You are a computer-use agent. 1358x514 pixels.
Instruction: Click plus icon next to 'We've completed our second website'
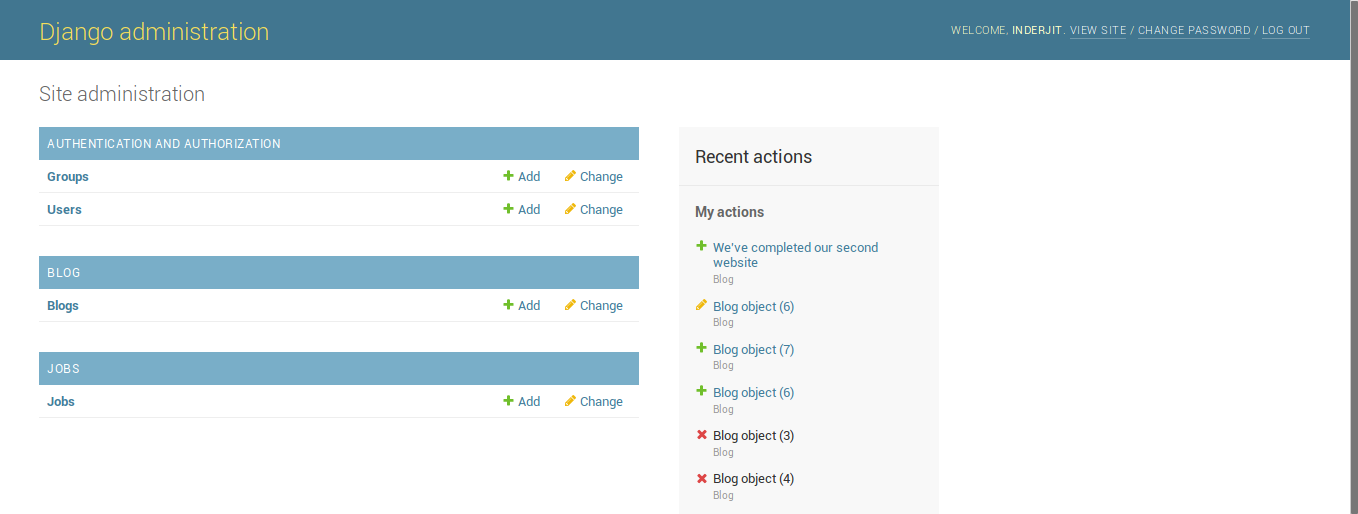[x=701, y=246]
